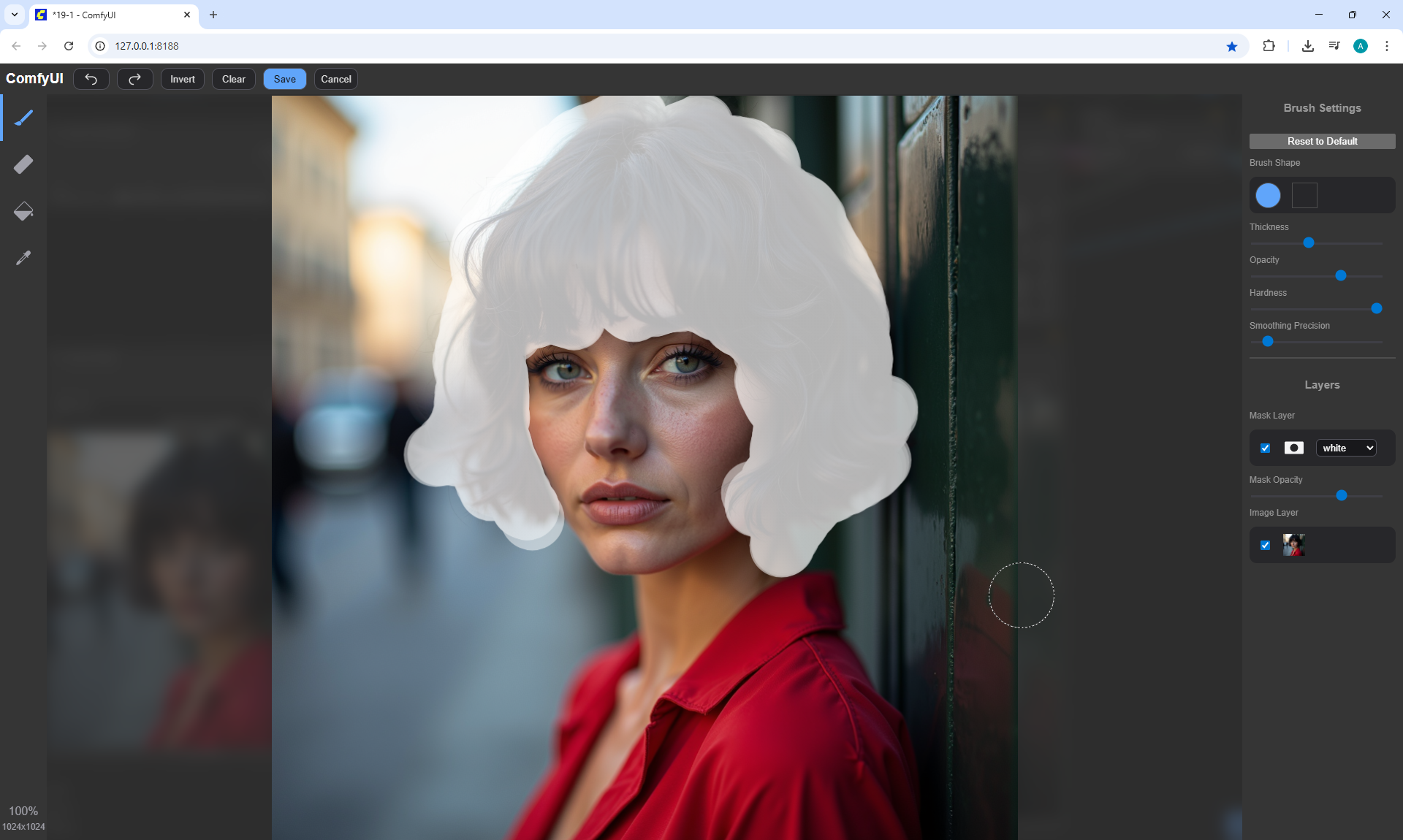Select the color picker eyedropper tool

pos(23,258)
